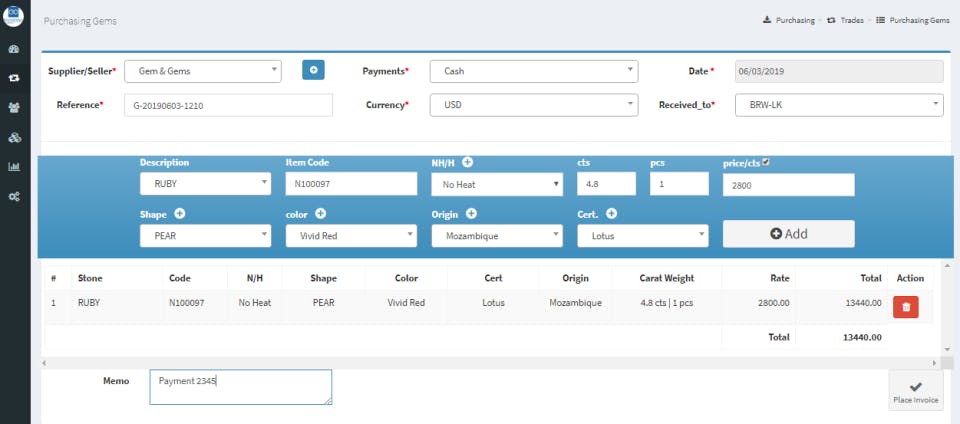Image resolution: width=960 pixels, height=424 pixels.
Task: Open the Description dropdown showing RUBY
Action: pos(205,184)
